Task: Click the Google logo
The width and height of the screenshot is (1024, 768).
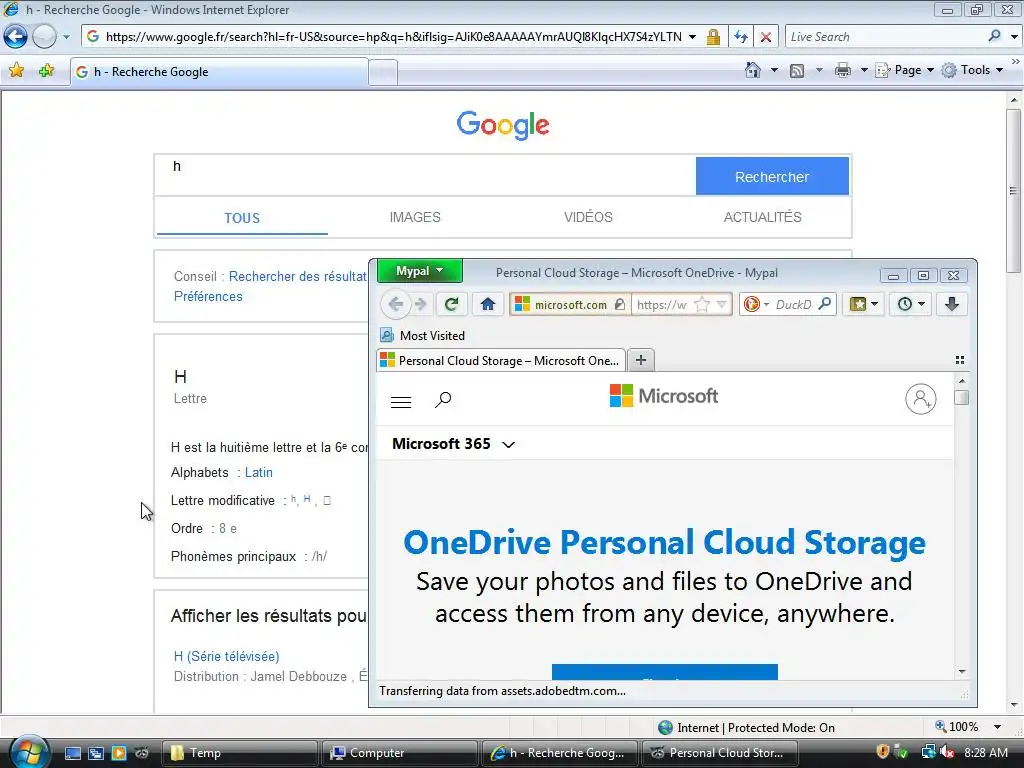Action: click(503, 124)
